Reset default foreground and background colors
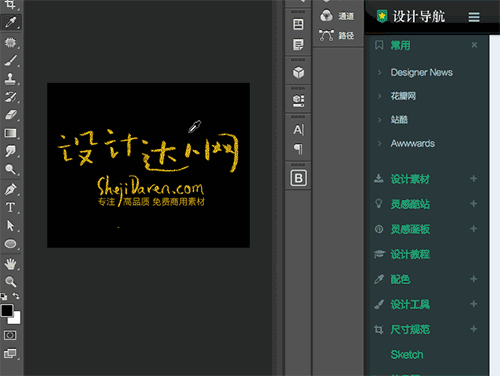This screenshot has width=500, height=376. pos(4,296)
